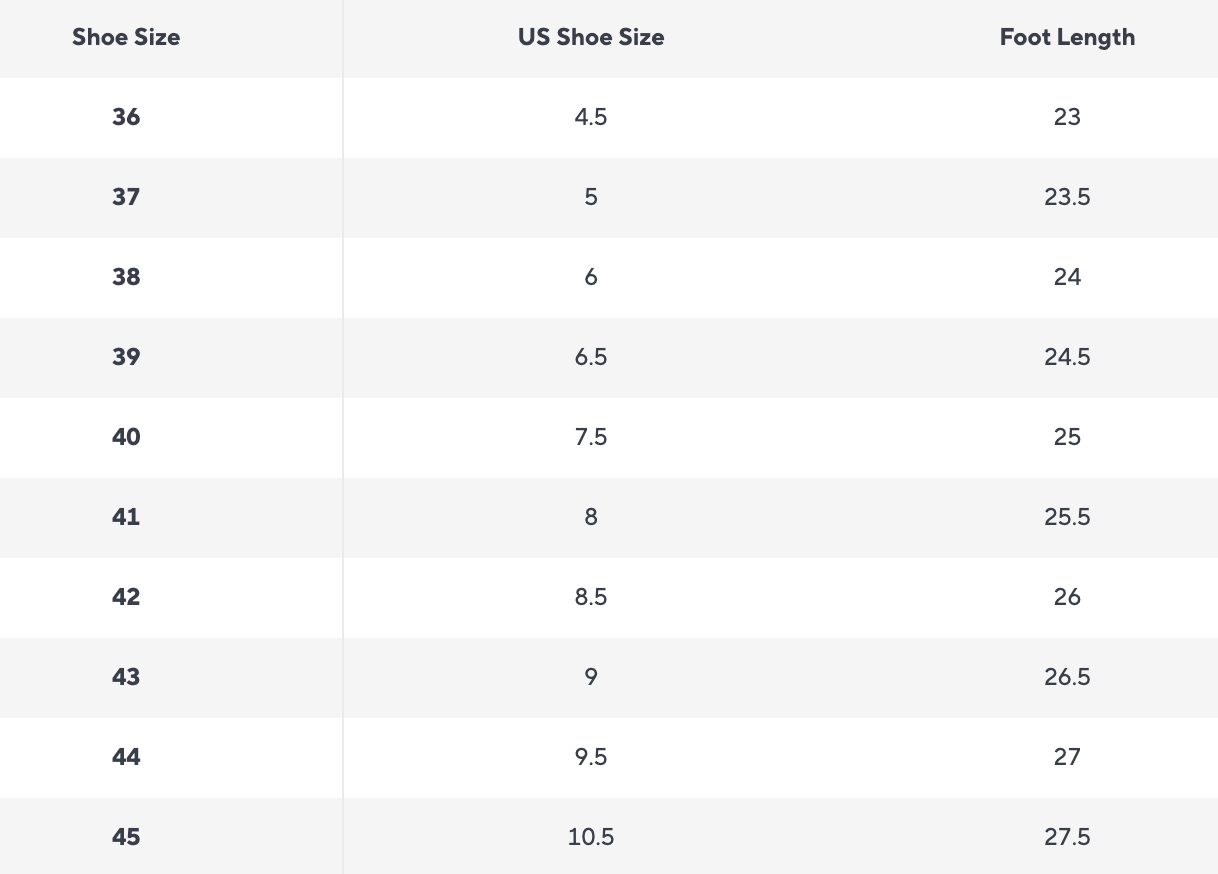Select the shoe size 38 cell
1218x874 pixels.
tap(126, 277)
